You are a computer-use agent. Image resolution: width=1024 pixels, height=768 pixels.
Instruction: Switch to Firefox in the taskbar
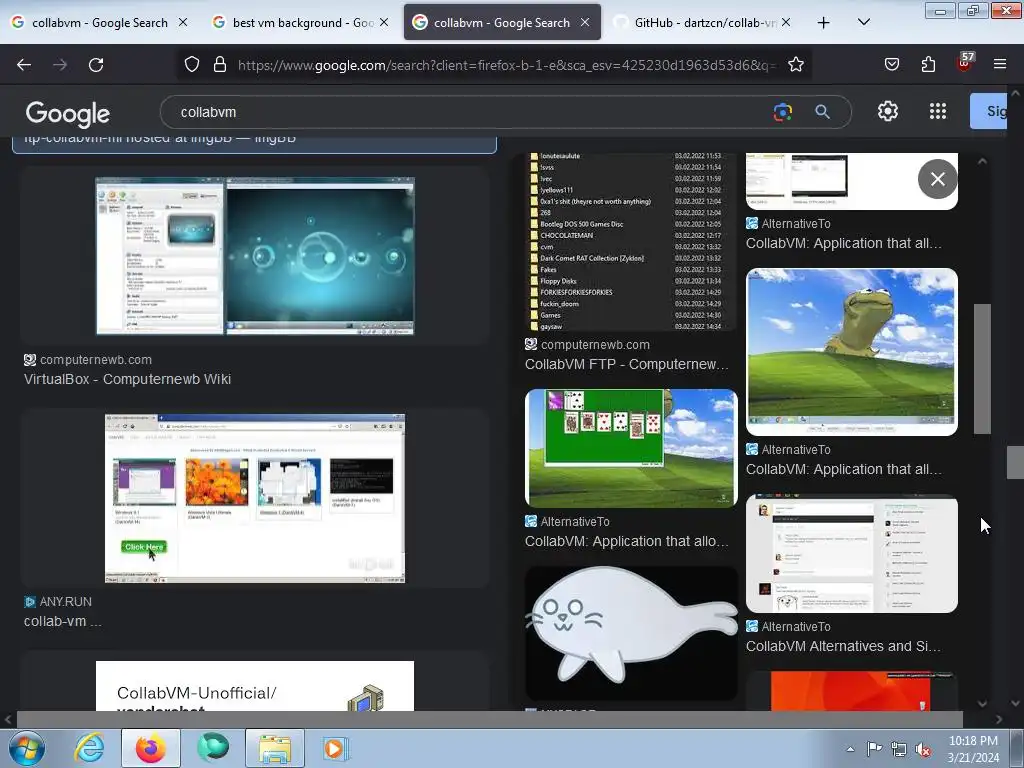pyautogui.click(x=151, y=748)
